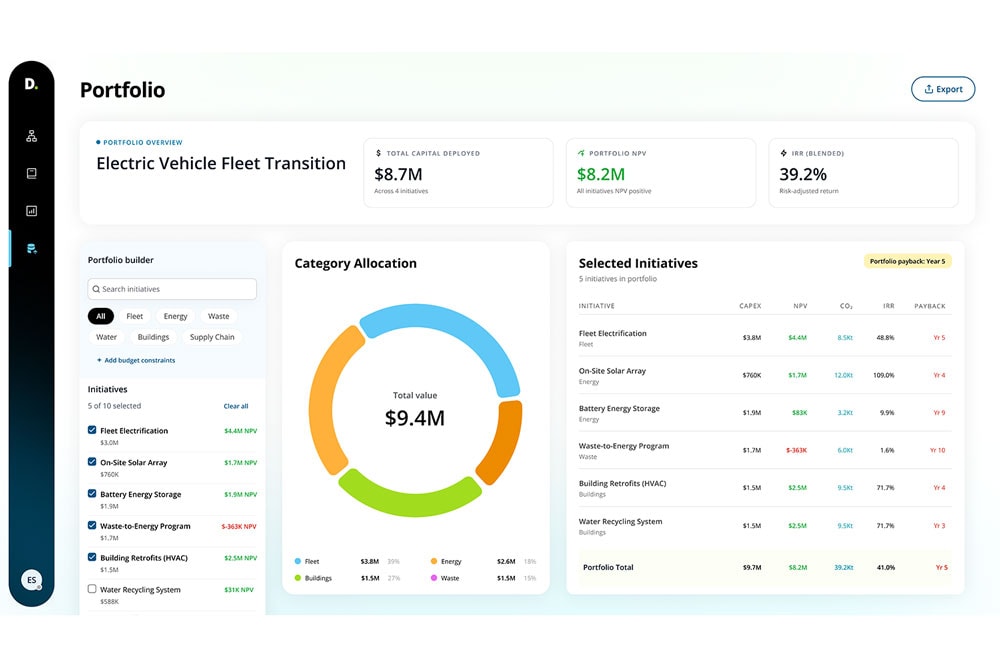Filter initiatives by Energy
Image resolution: width=1000 pixels, height=667 pixels.
[x=175, y=316]
